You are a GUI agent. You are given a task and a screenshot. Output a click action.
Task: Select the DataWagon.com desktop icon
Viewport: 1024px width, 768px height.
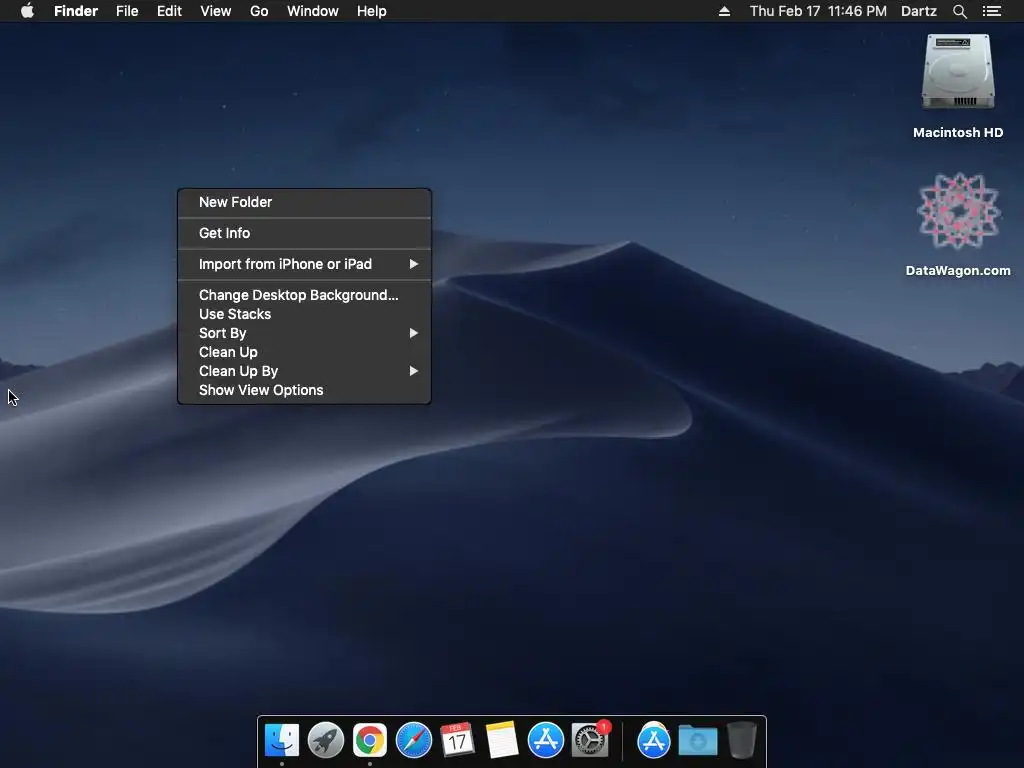click(958, 211)
